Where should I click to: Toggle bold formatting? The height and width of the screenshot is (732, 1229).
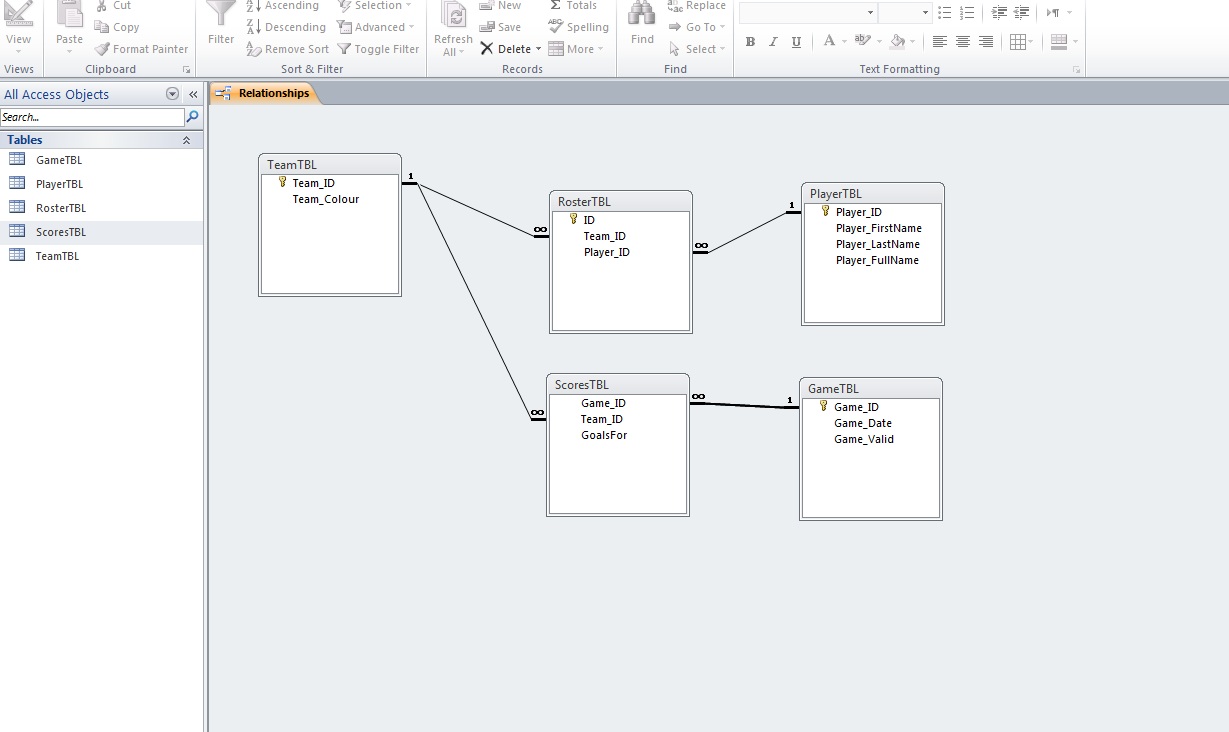750,42
